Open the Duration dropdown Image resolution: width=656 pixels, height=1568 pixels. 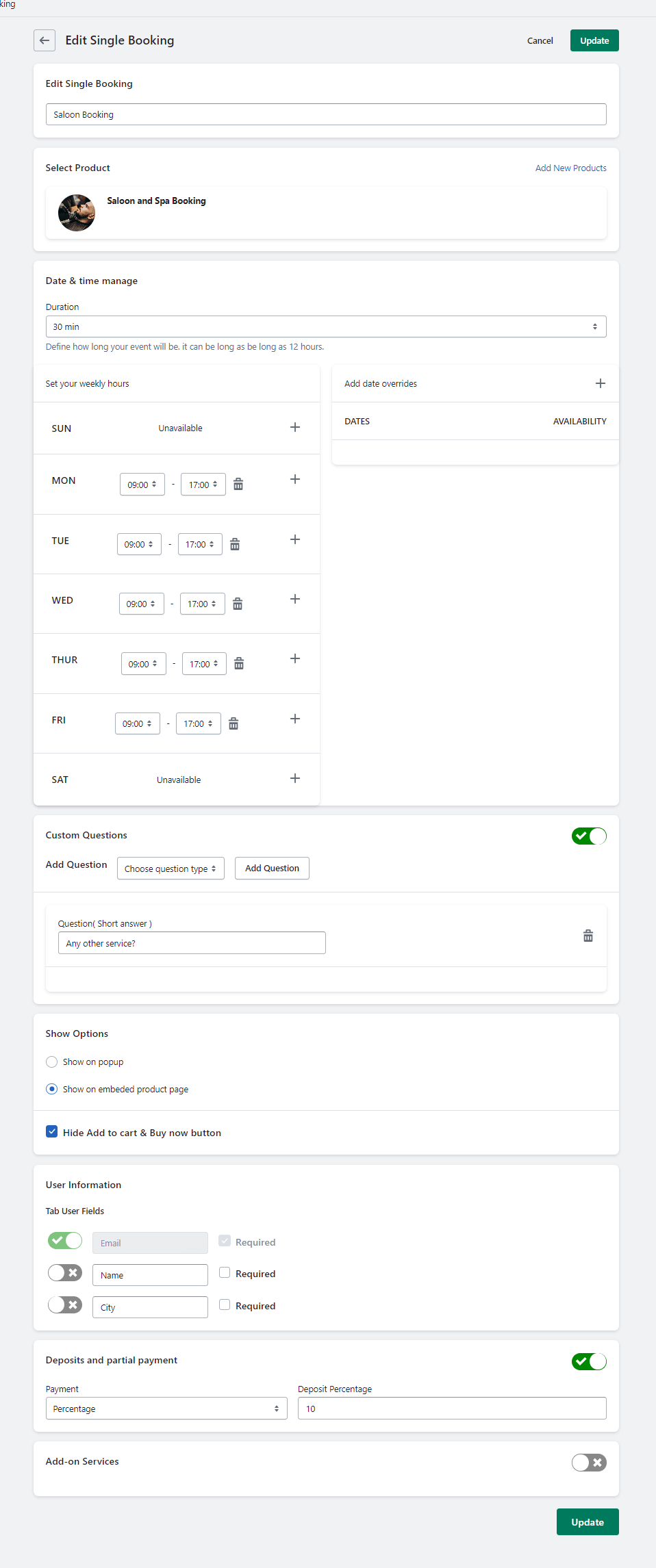[x=326, y=326]
